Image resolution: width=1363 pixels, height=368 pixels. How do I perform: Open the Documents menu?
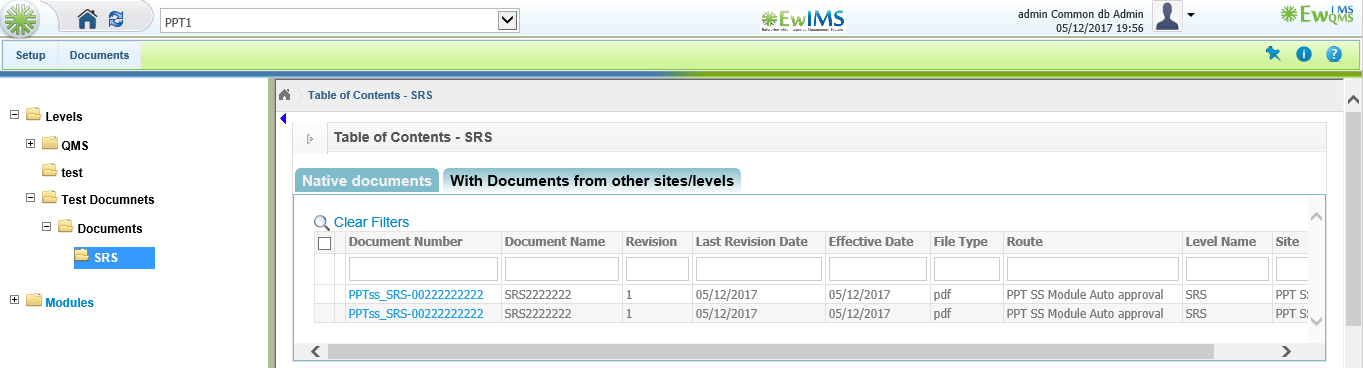coord(99,55)
